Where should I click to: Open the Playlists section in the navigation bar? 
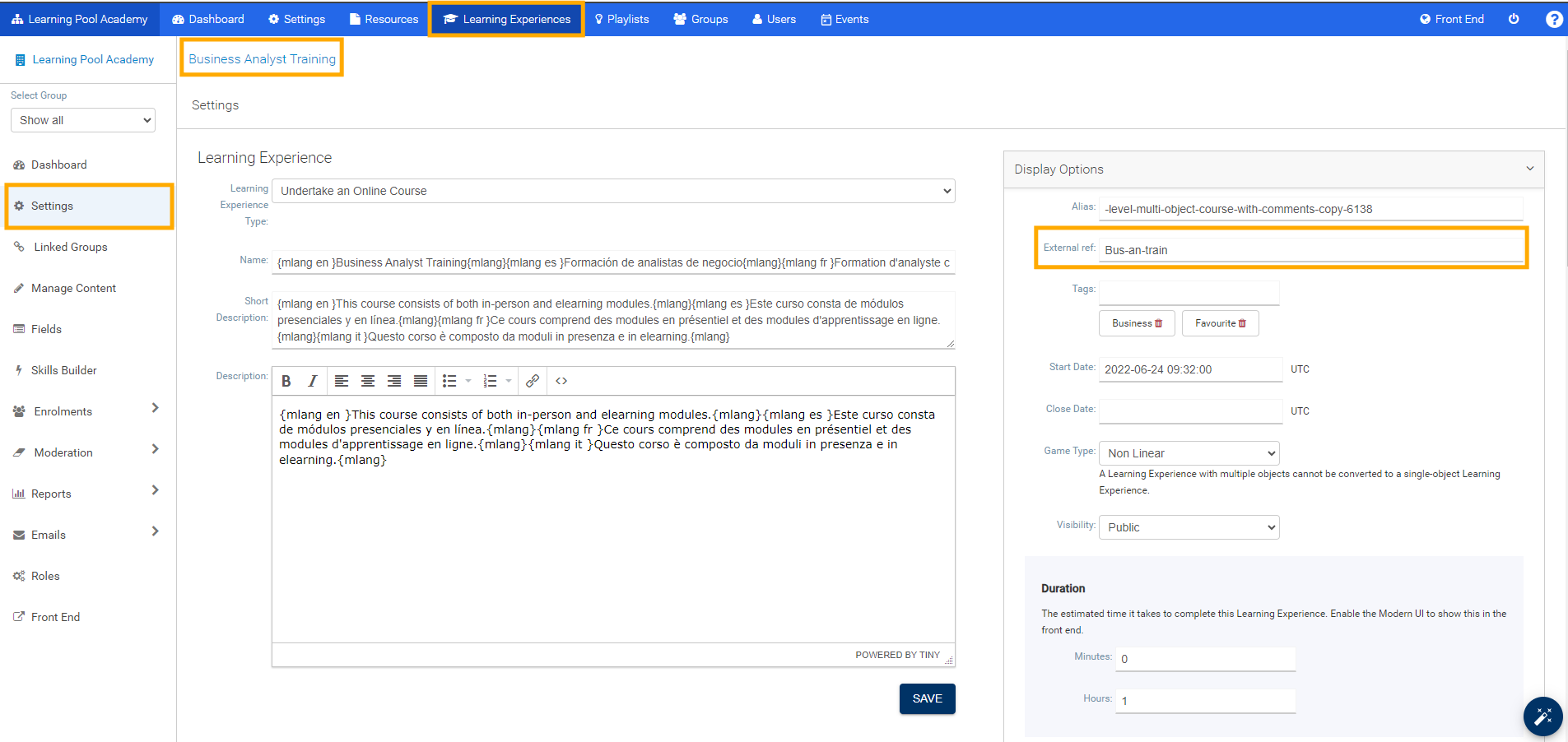(x=622, y=18)
